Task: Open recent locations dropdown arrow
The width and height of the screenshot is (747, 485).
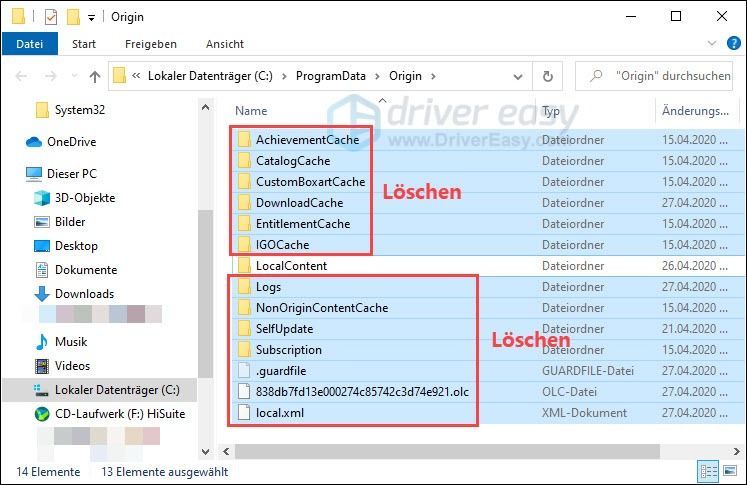Action: point(74,76)
